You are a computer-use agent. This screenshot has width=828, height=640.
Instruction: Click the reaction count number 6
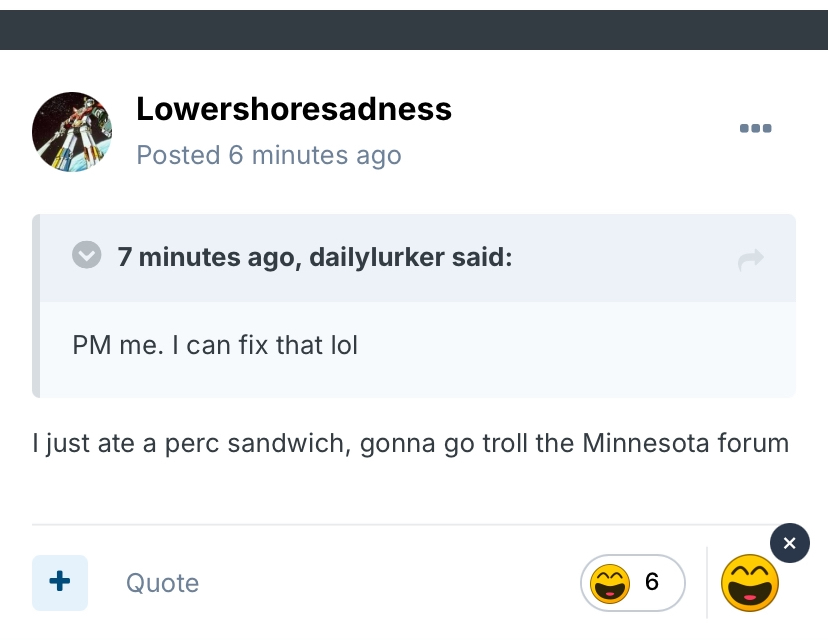(652, 582)
